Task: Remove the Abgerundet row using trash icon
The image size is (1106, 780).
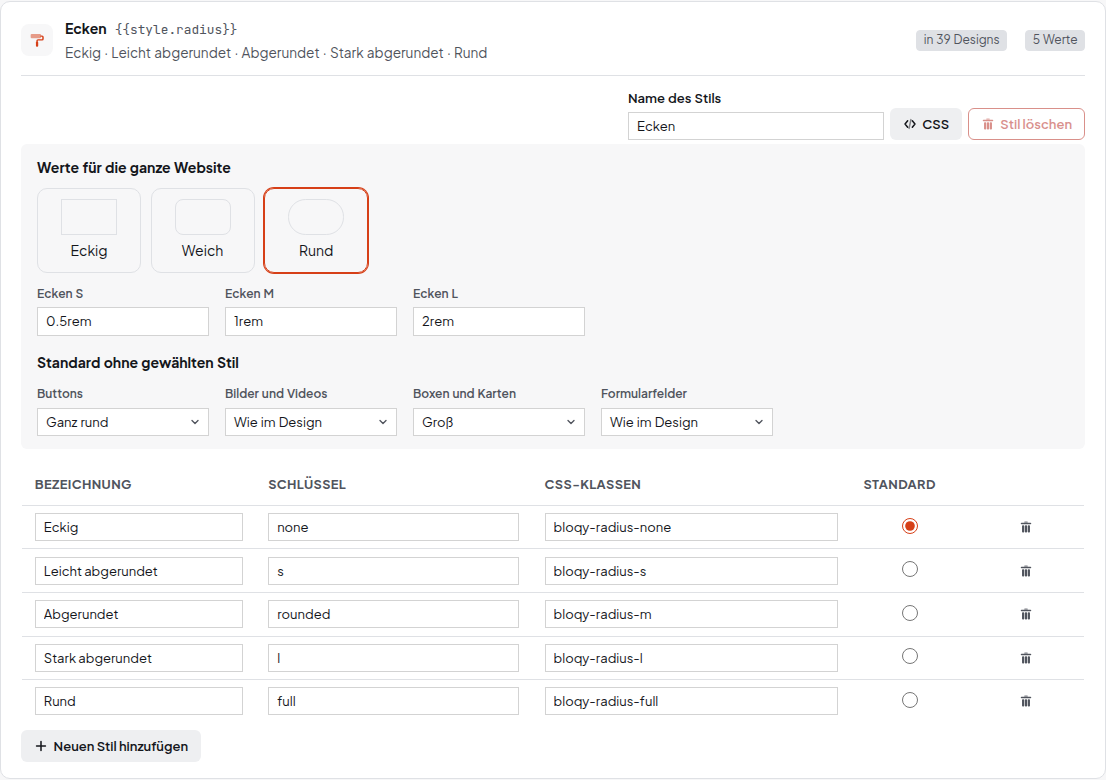Action: point(1026,614)
